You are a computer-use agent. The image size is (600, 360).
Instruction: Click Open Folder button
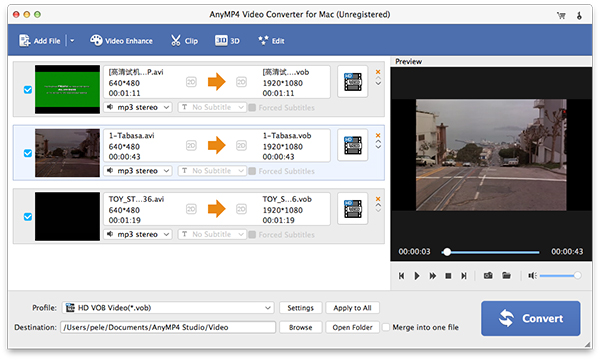(352, 327)
